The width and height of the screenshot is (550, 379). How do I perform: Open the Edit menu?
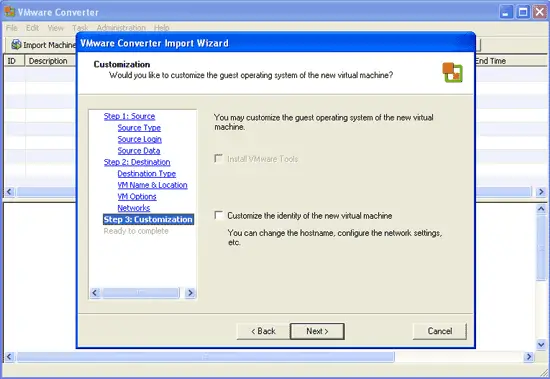pyautogui.click(x=33, y=28)
